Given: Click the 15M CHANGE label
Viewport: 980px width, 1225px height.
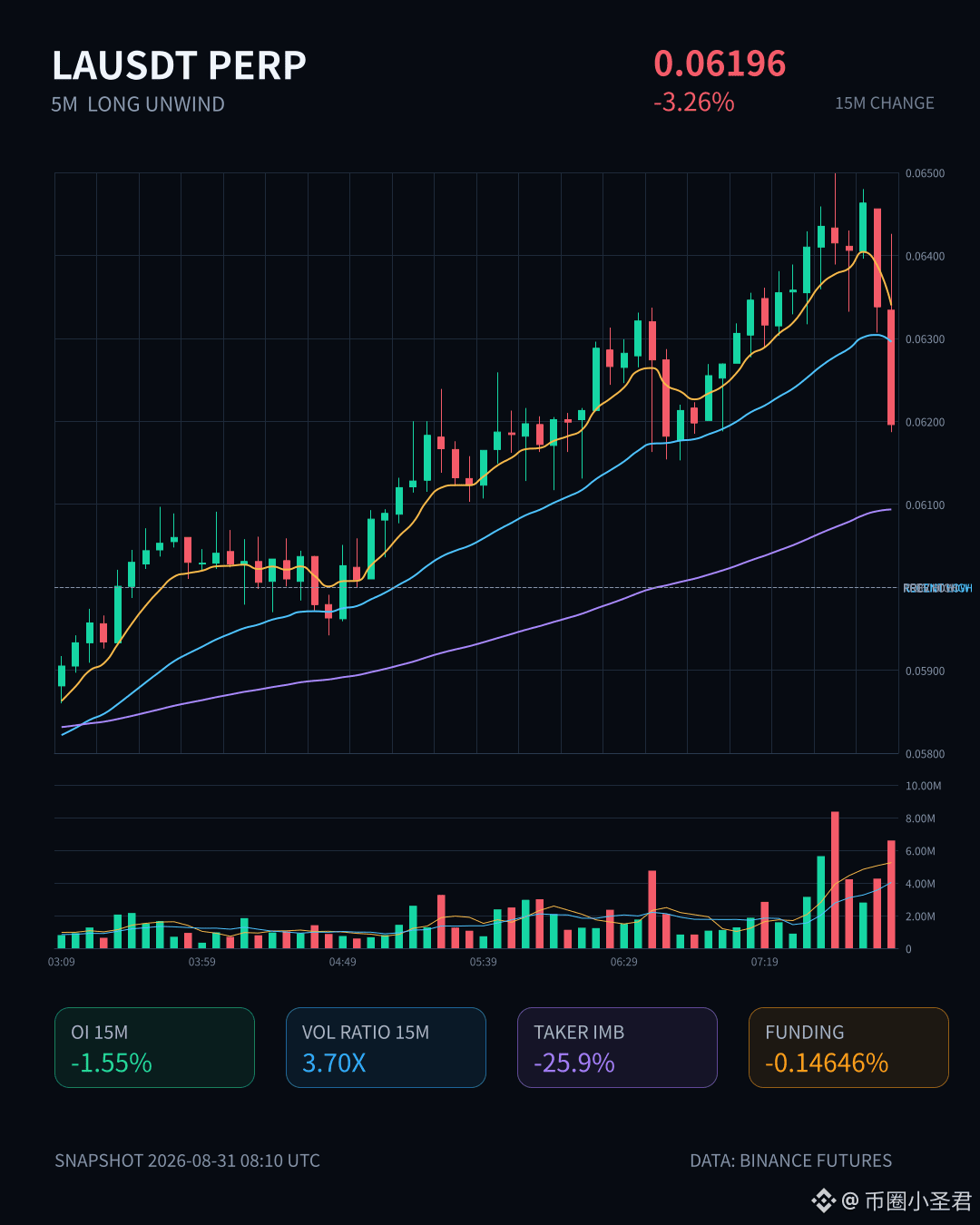Looking at the screenshot, I should coord(885,103).
